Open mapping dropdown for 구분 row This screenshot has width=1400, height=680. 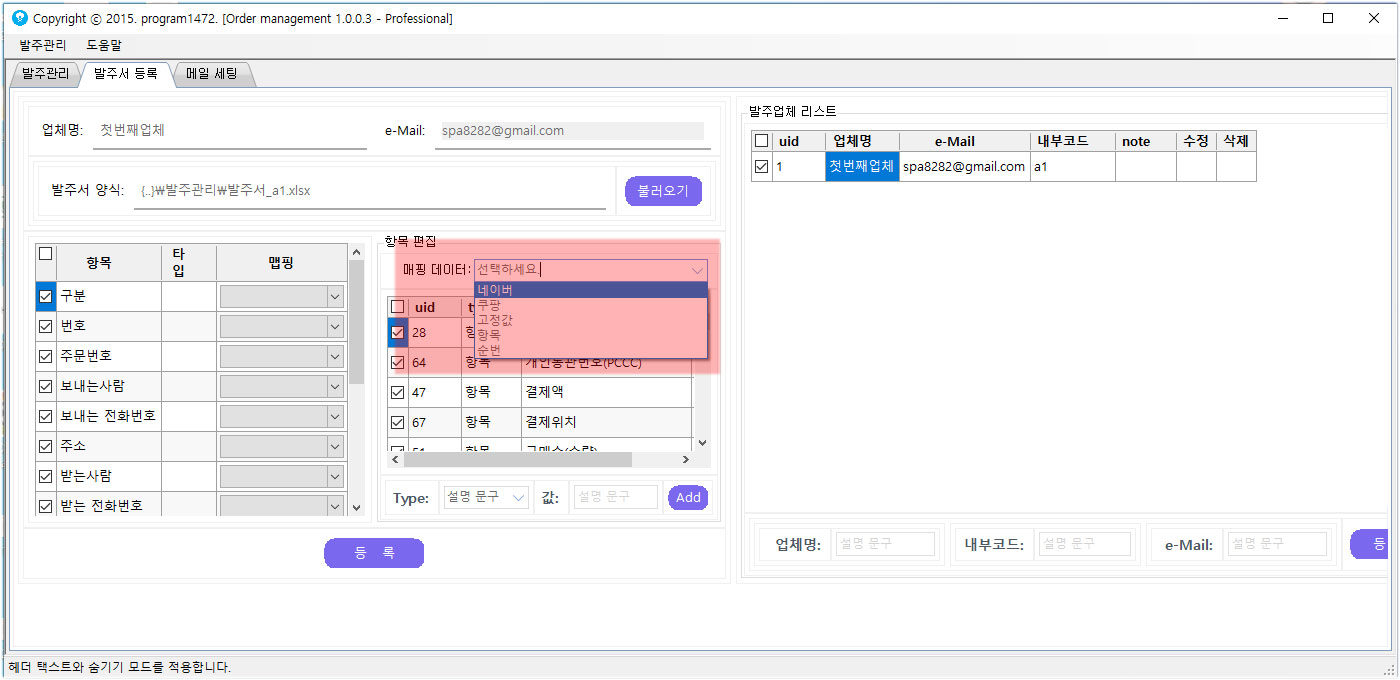point(282,296)
